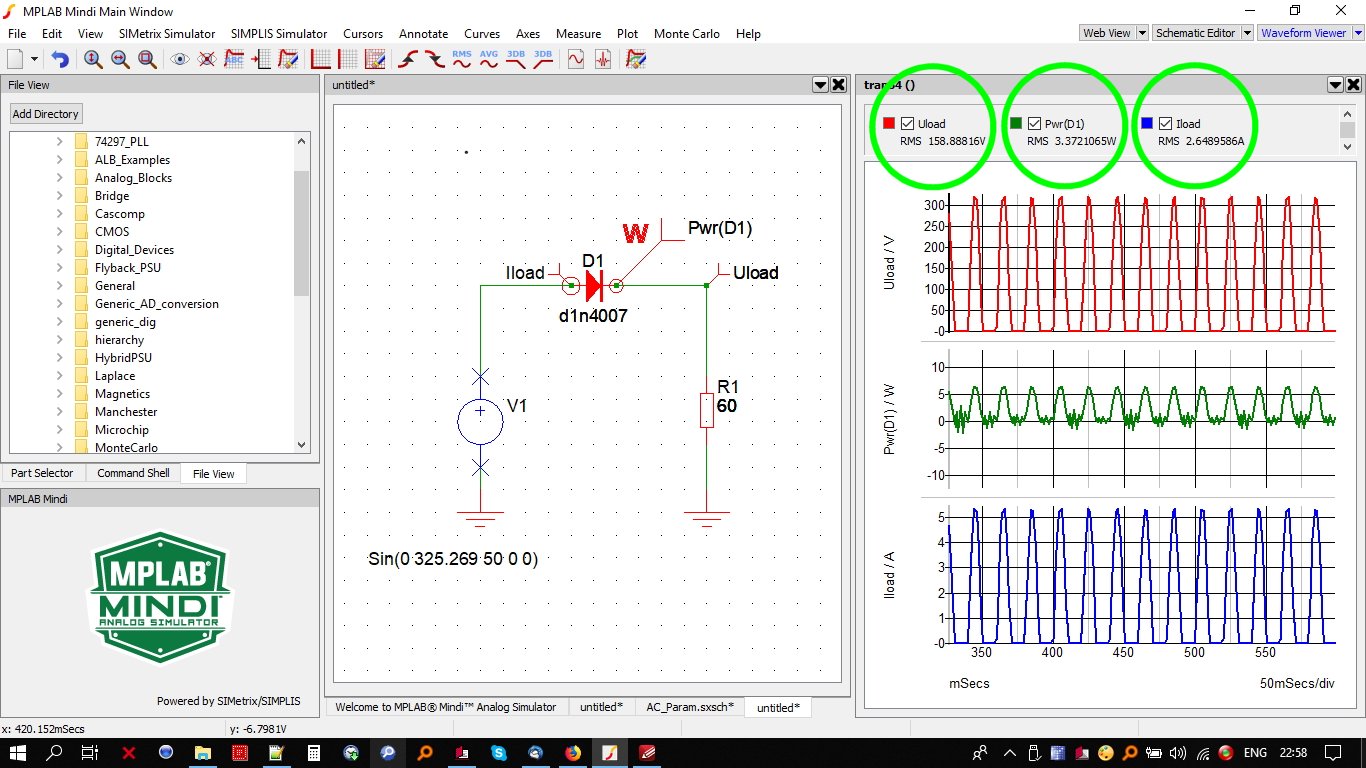Switch to the Welcome to MPLAB Mindi tab
This screenshot has width=1366, height=768.
coord(445,707)
